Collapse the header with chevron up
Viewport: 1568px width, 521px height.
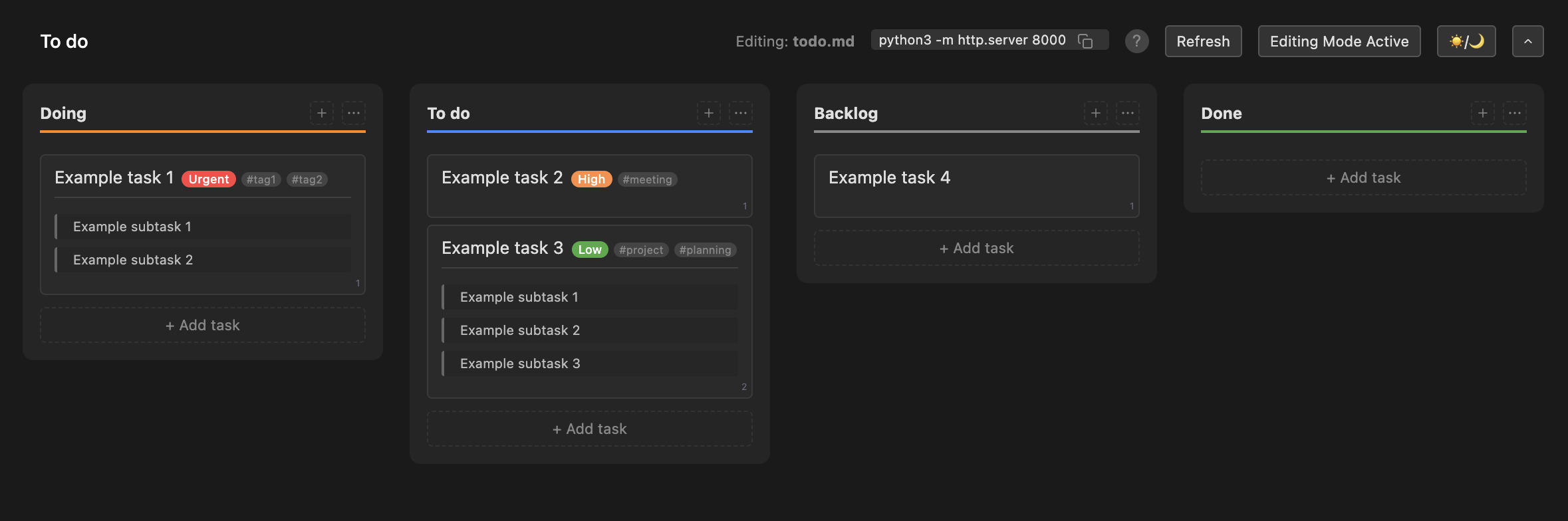pyautogui.click(x=1527, y=41)
